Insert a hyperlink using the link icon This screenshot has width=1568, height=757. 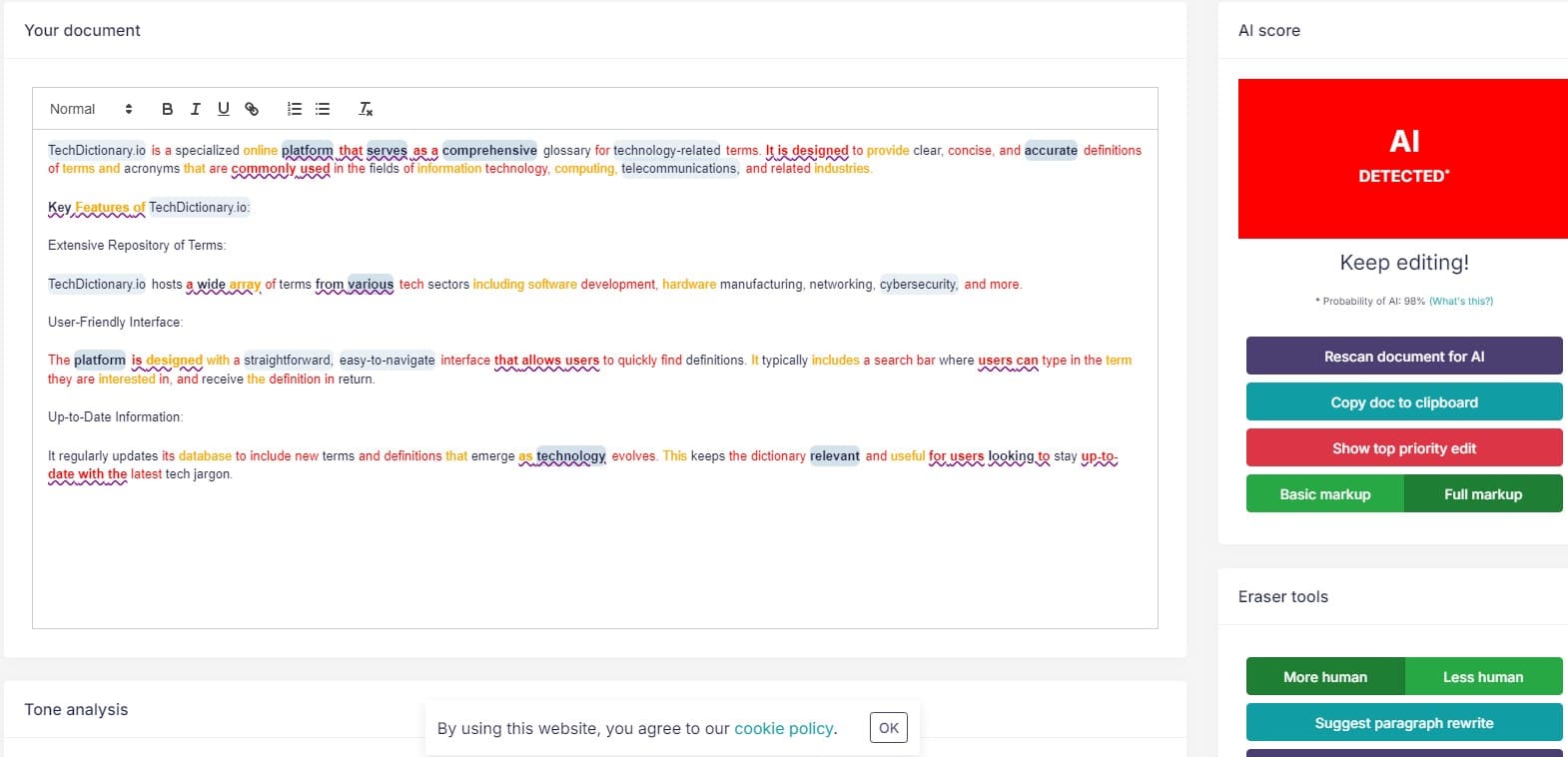pyautogui.click(x=252, y=109)
